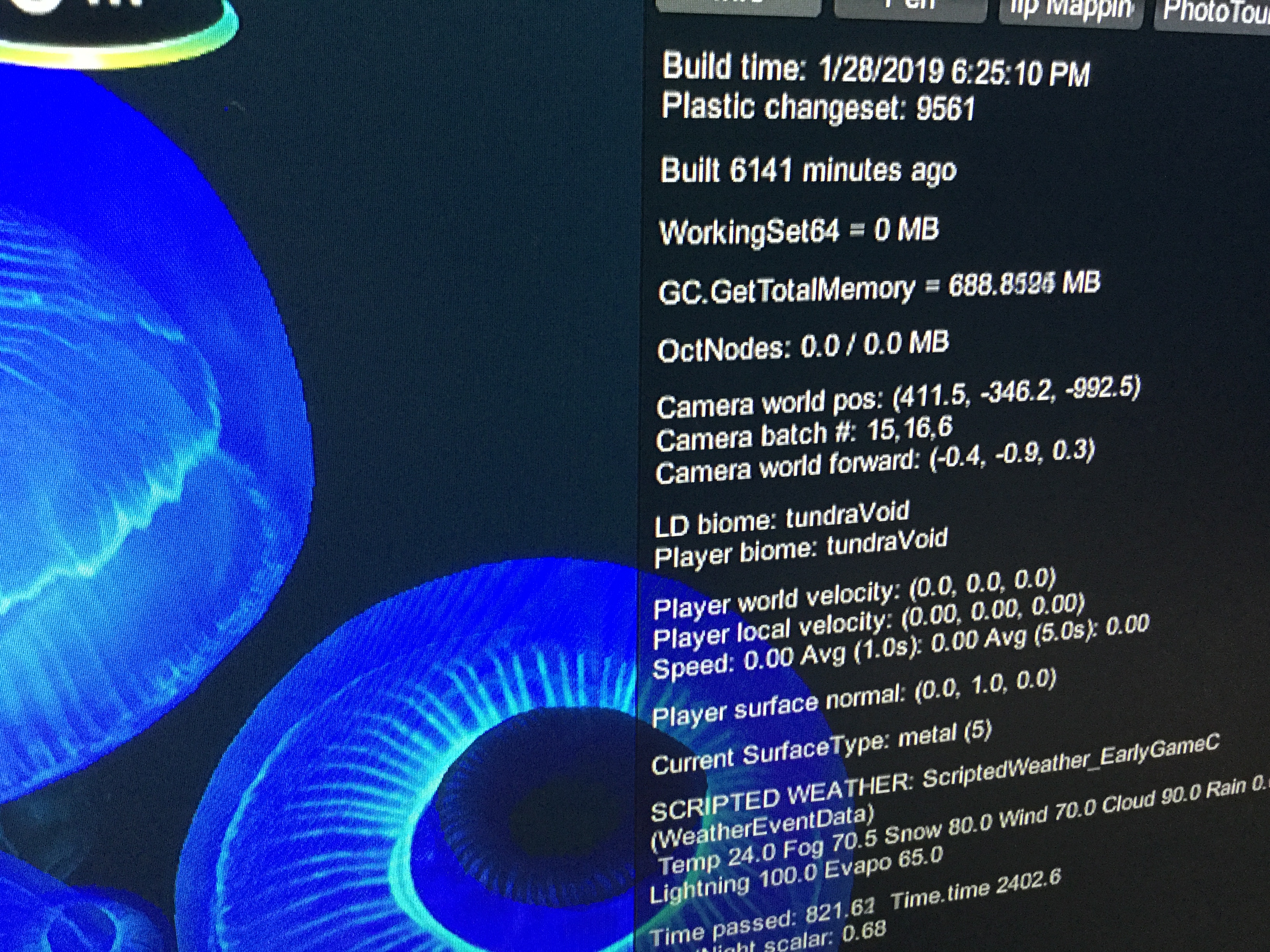The width and height of the screenshot is (1270, 952).
Task: Click the '(WeatherEventData)' text
Action: pyautogui.click(x=763, y=828)
